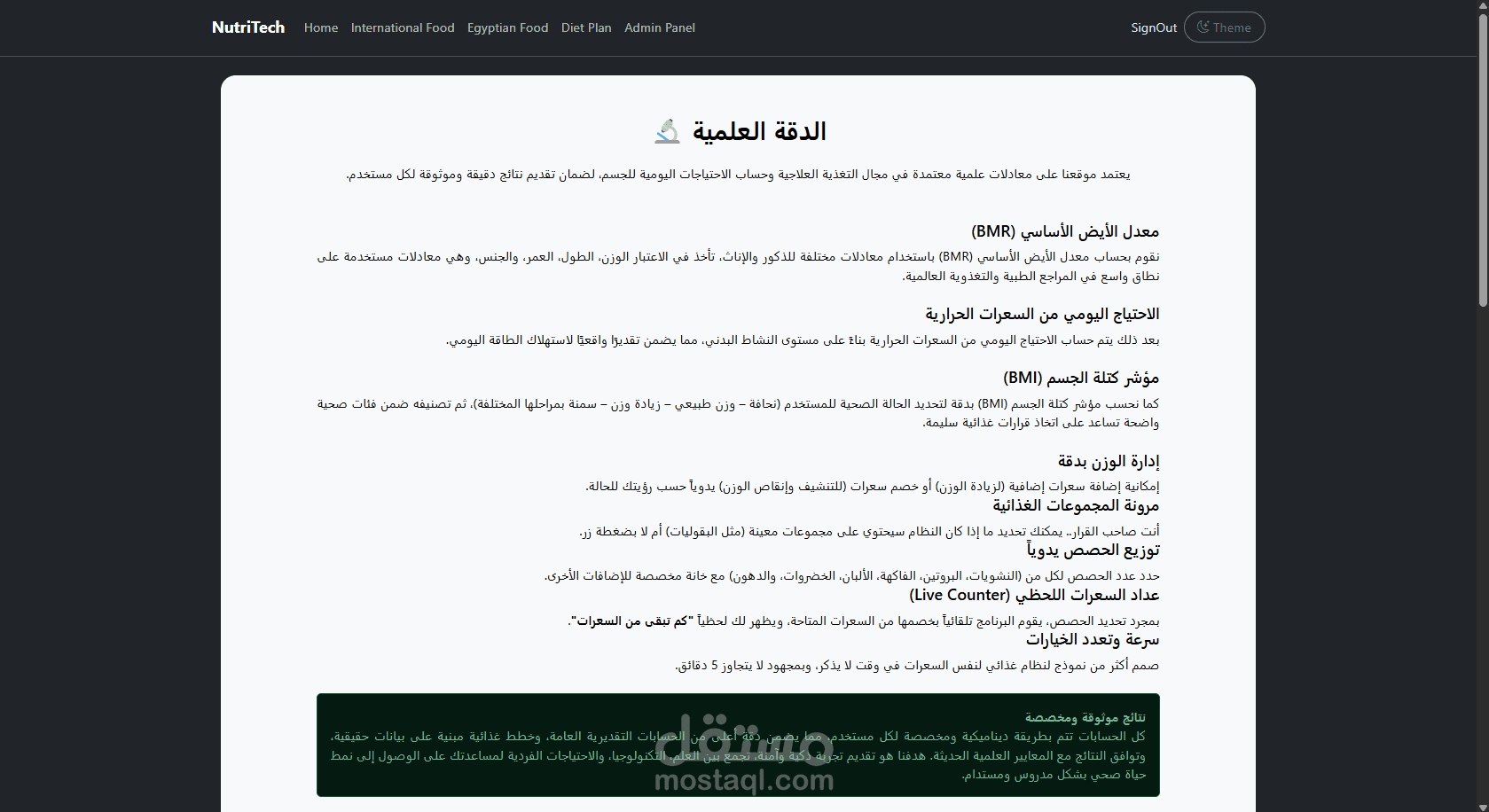Screen dimensions: 1489x812
Task: Go to International Food
Action: pyautogui.click(x=403, y=27)
